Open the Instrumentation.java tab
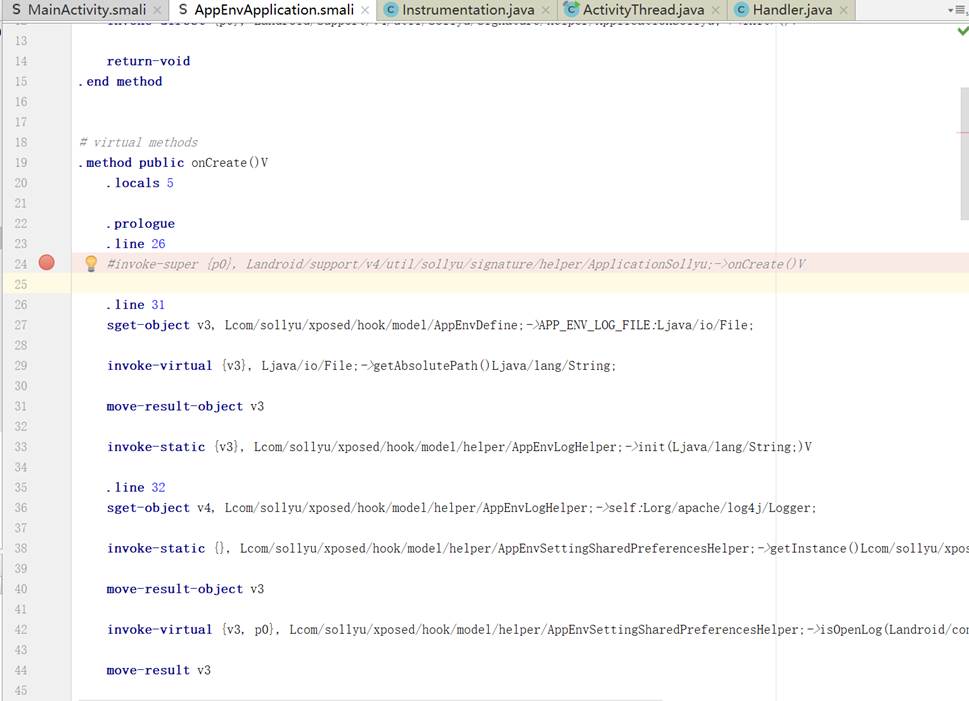The height and width of the screenshot is (701, 969). click(x=468, y=10)
